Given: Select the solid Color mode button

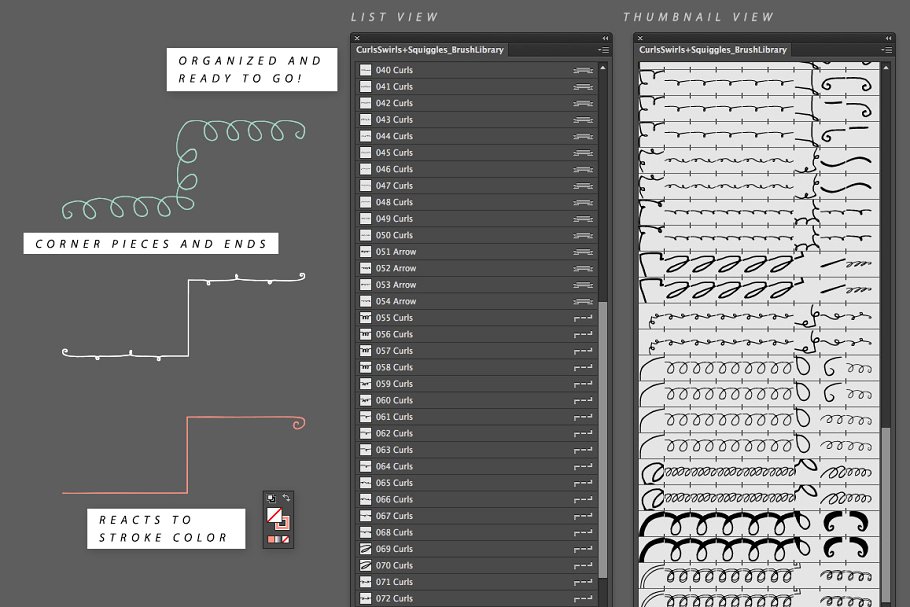Looking at the screenshot, I should 271,540.
